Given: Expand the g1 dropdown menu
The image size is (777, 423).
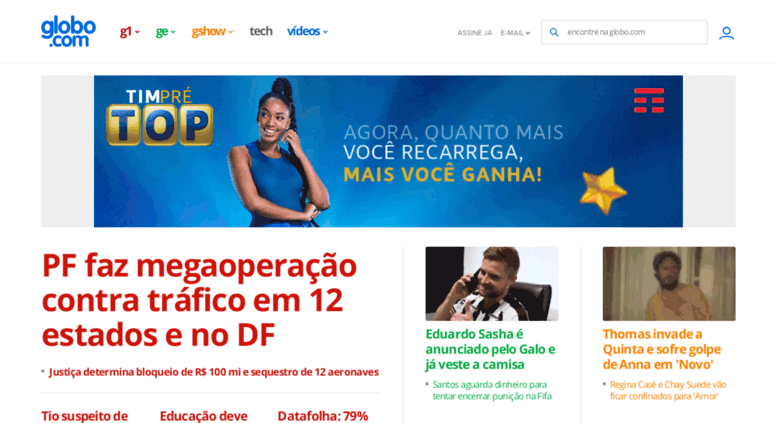Looking at the screenshot, I should tap(130, 32).
